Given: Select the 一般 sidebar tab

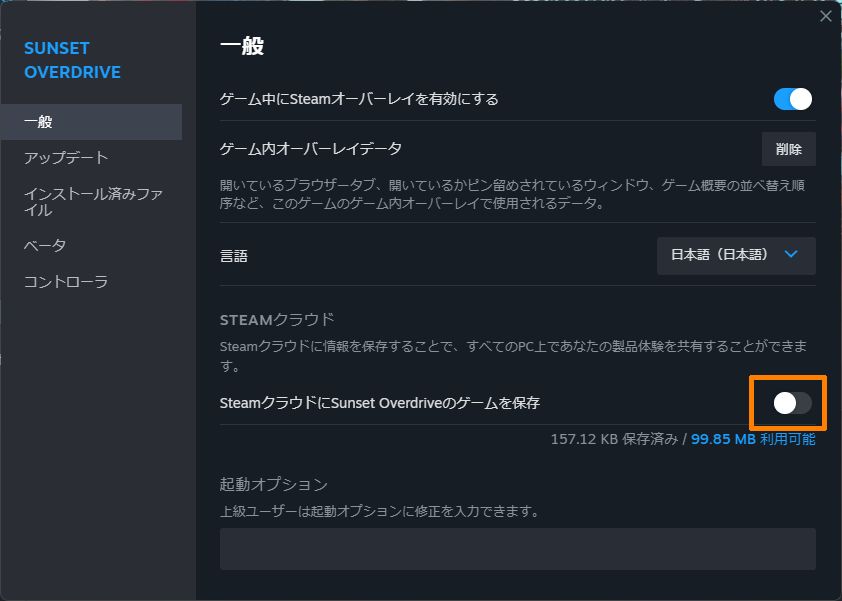Looking at the screenshot, I should [90, 122].
